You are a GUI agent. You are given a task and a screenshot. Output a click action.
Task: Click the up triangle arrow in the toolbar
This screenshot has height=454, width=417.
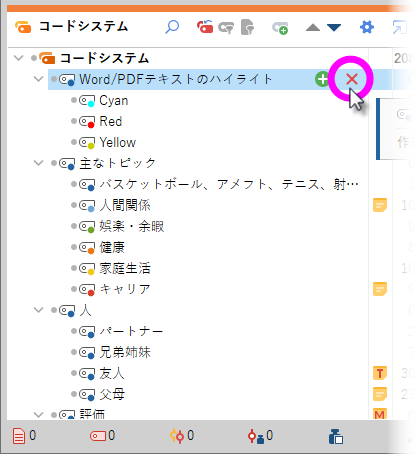313,27
